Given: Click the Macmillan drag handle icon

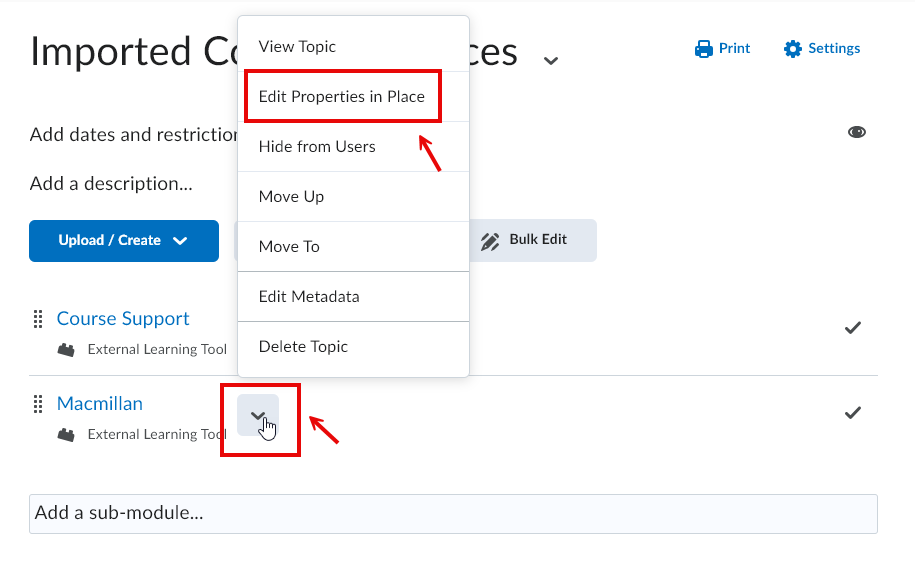Looking at the screenshot, I should click(38, 404).
